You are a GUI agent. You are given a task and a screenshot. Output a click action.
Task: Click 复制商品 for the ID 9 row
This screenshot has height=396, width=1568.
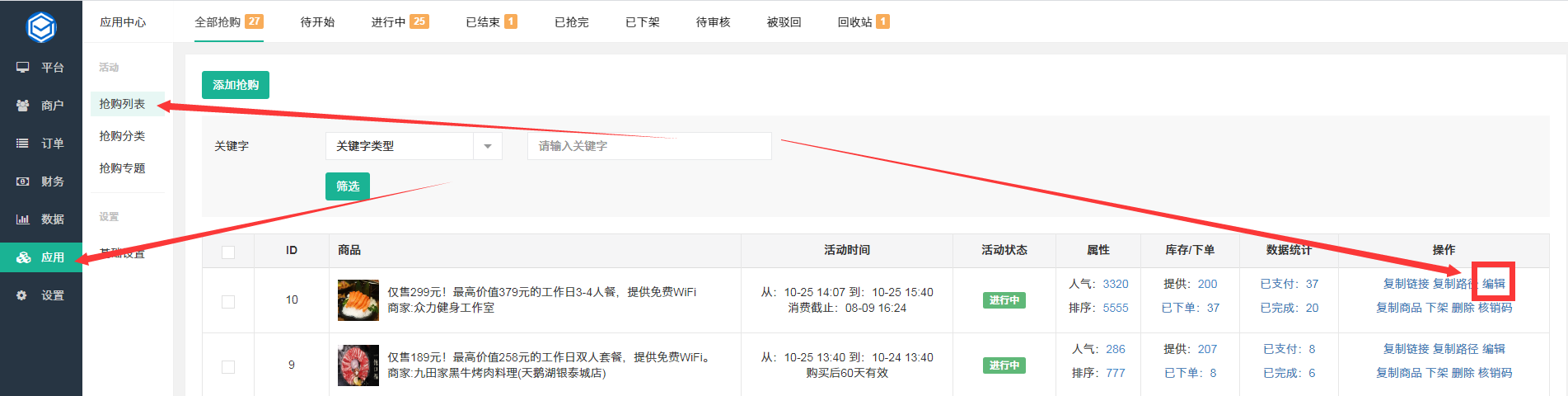tap(1399, 373)
